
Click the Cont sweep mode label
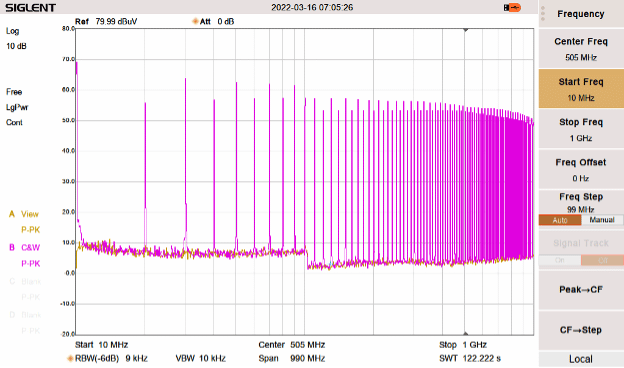tap(14, 122)
